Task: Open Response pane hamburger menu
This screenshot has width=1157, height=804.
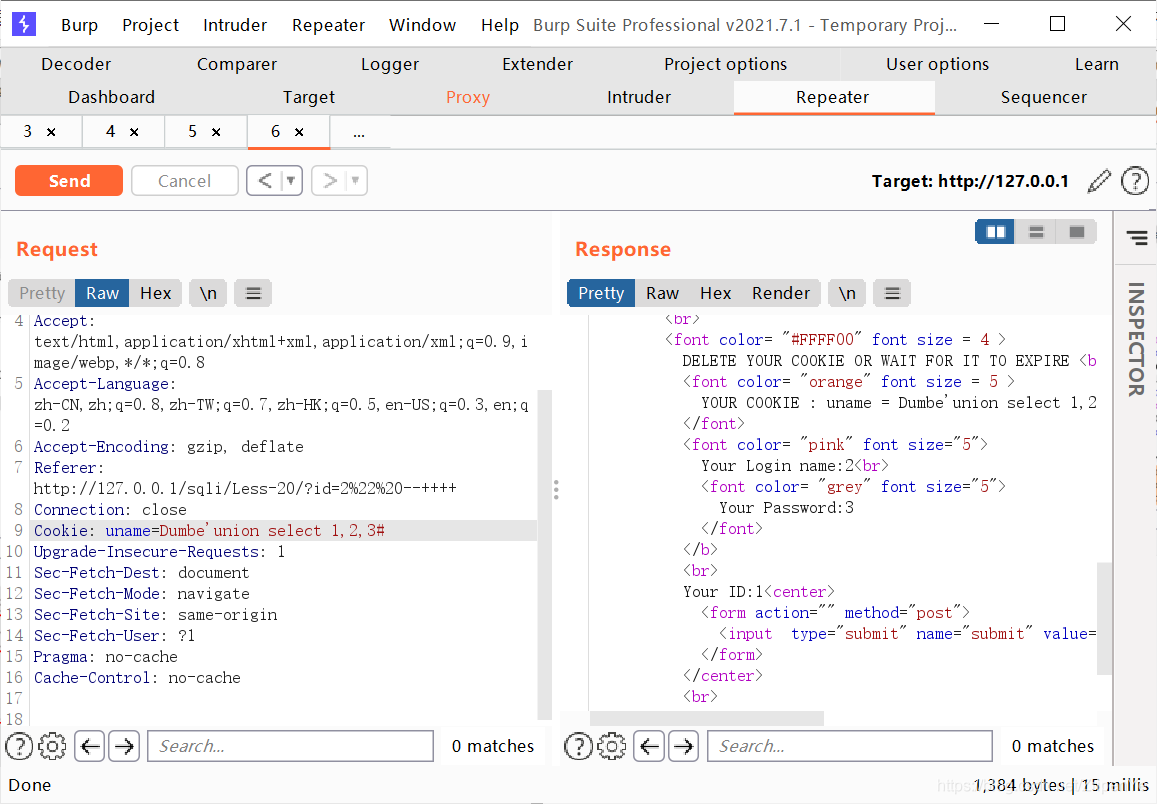Action: (x=892, y=293)
